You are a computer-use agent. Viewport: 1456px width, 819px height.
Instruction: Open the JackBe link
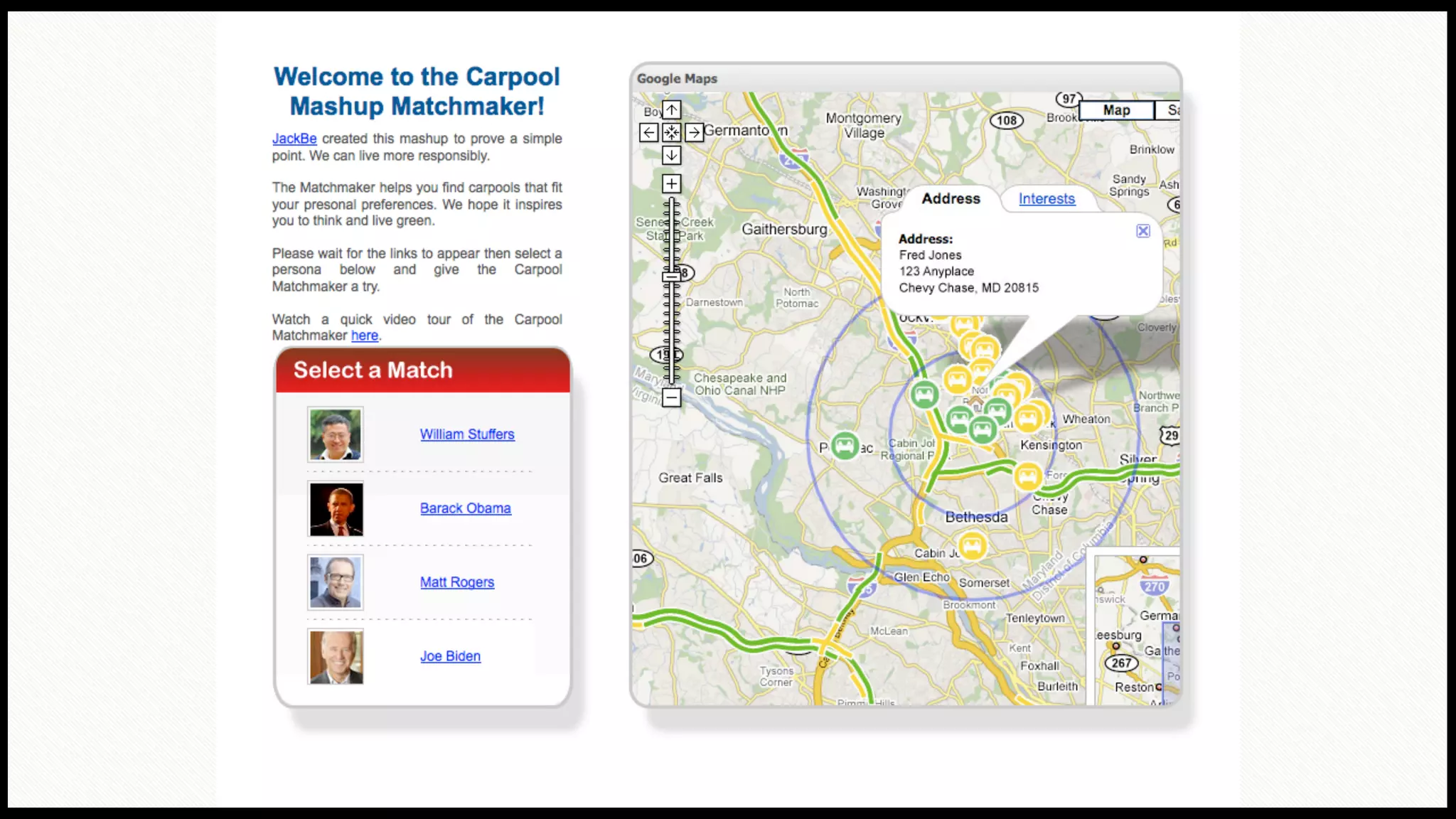[294, 139]
